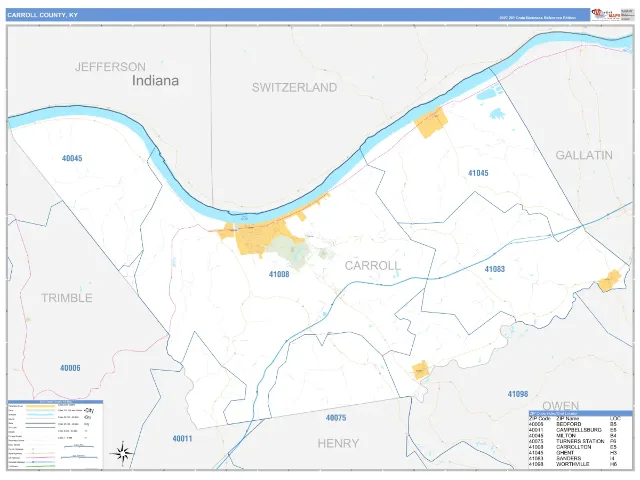Select the HENRY county label
The width and height of the screenshot is (640, 480).
pos(338,443)
